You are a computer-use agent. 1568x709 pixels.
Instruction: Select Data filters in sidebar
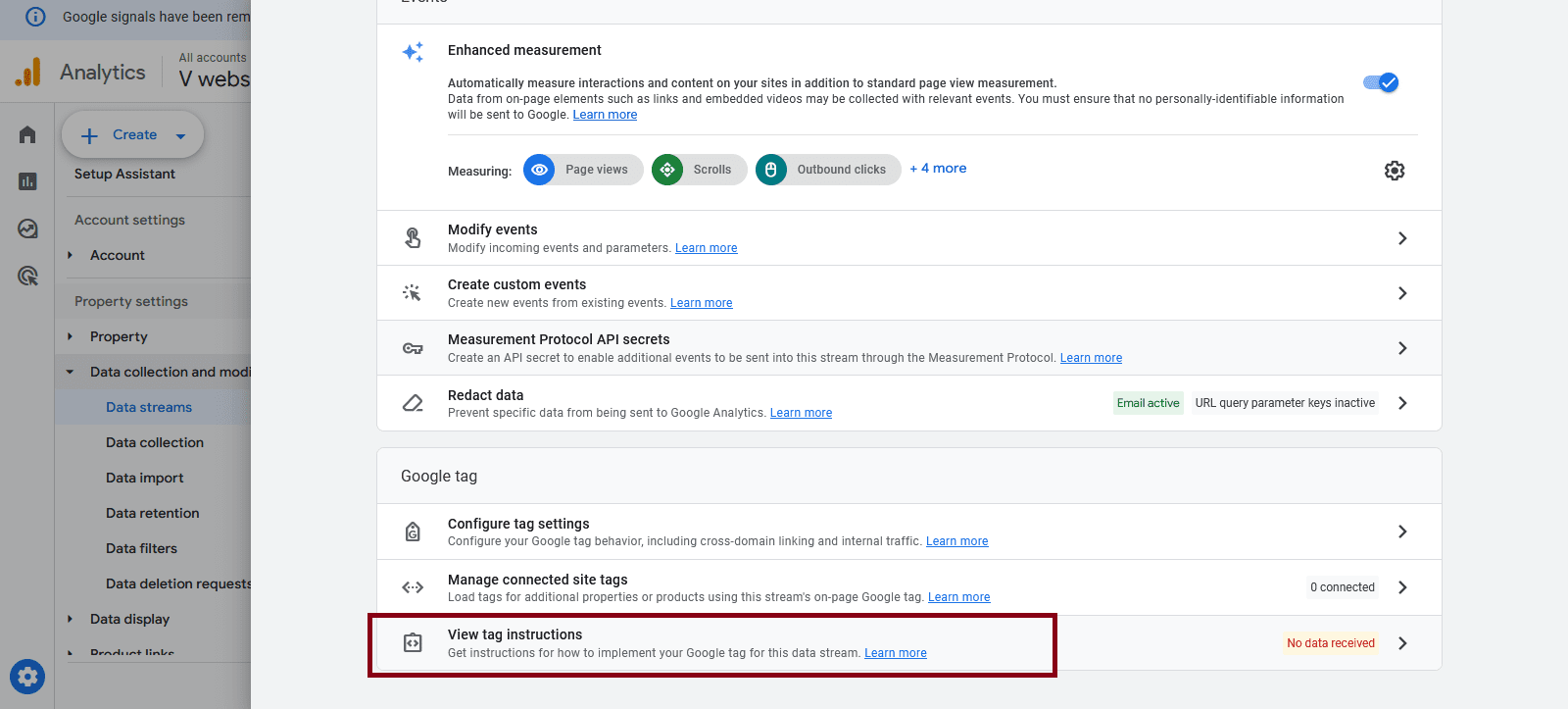tap(141, 548)
